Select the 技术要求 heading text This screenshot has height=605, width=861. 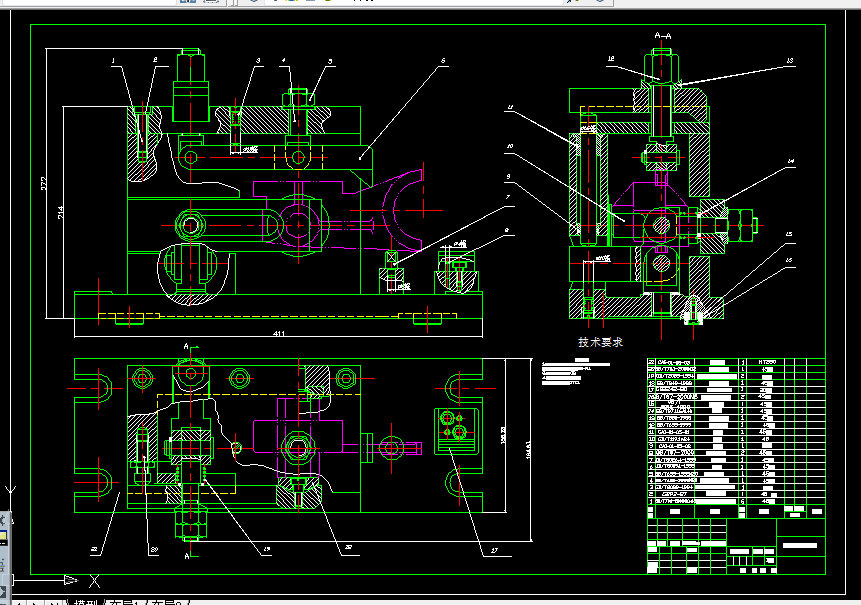coord(600,342)
